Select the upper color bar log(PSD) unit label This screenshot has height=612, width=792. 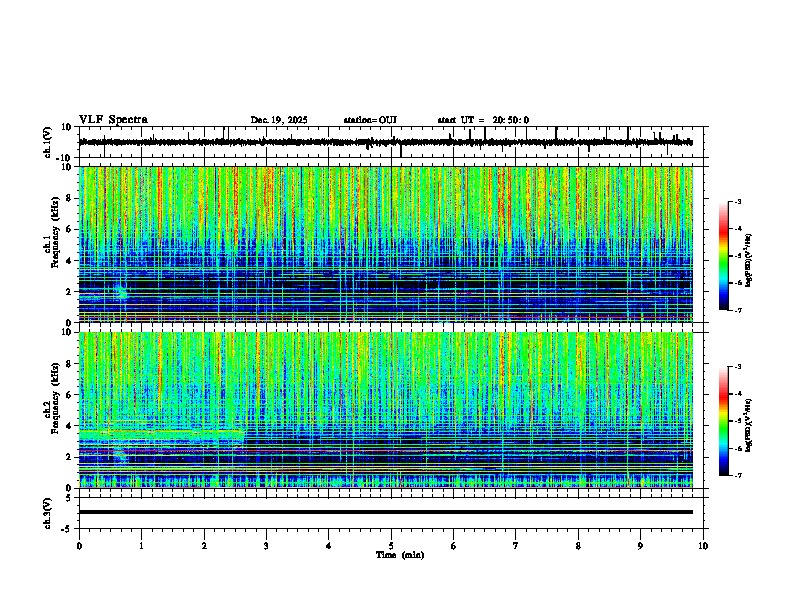coord(749,260)
